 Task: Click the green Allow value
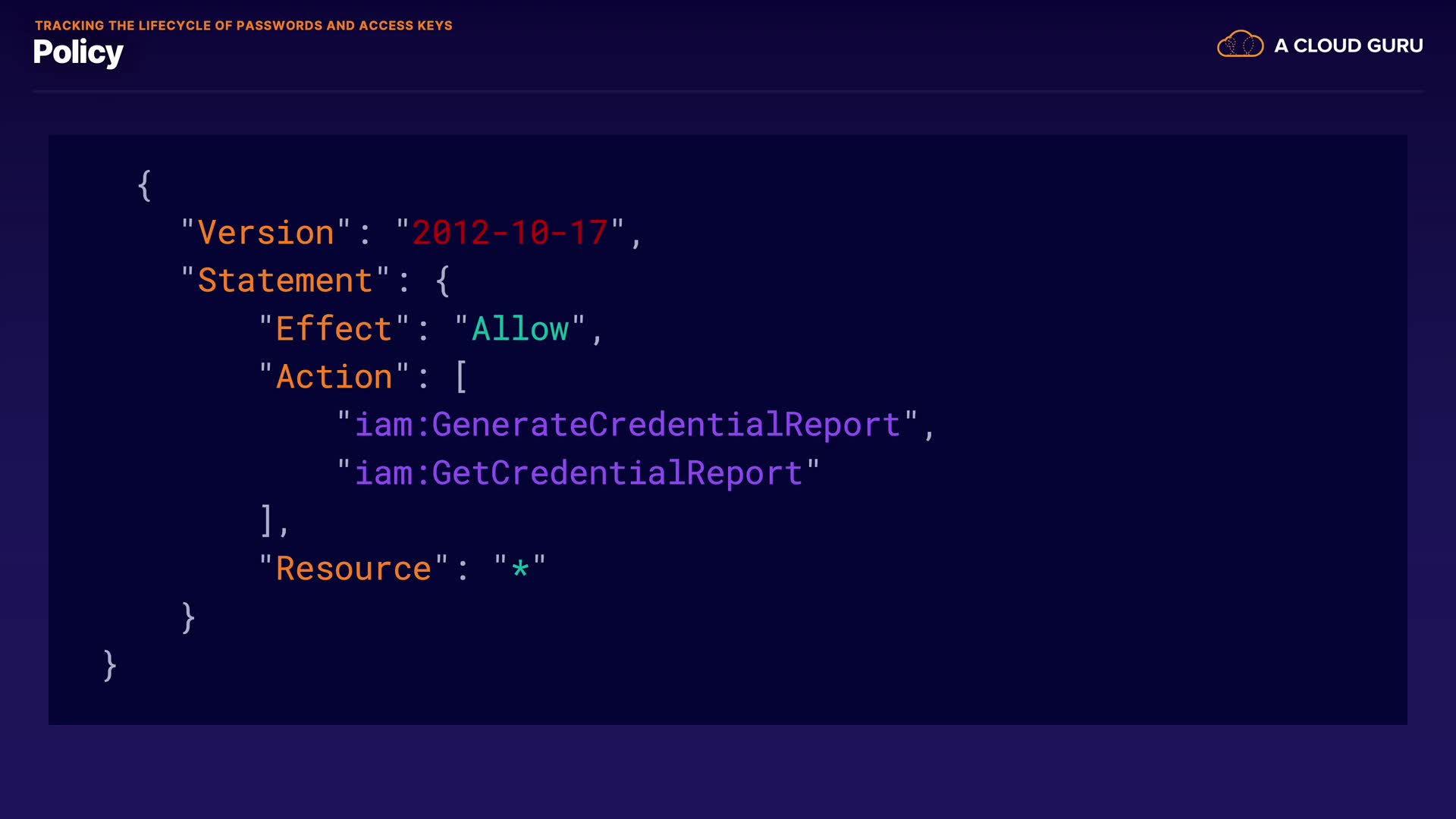click(520, 329)
